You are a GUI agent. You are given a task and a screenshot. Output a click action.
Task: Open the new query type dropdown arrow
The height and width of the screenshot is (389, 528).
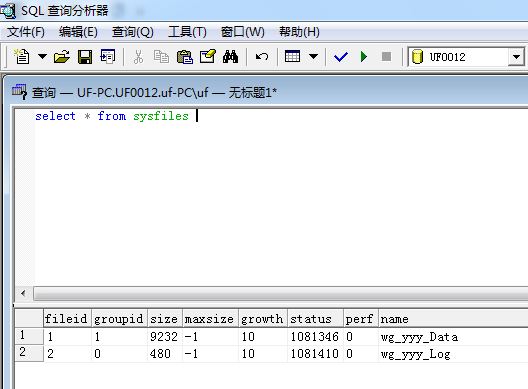coord(42,56)
